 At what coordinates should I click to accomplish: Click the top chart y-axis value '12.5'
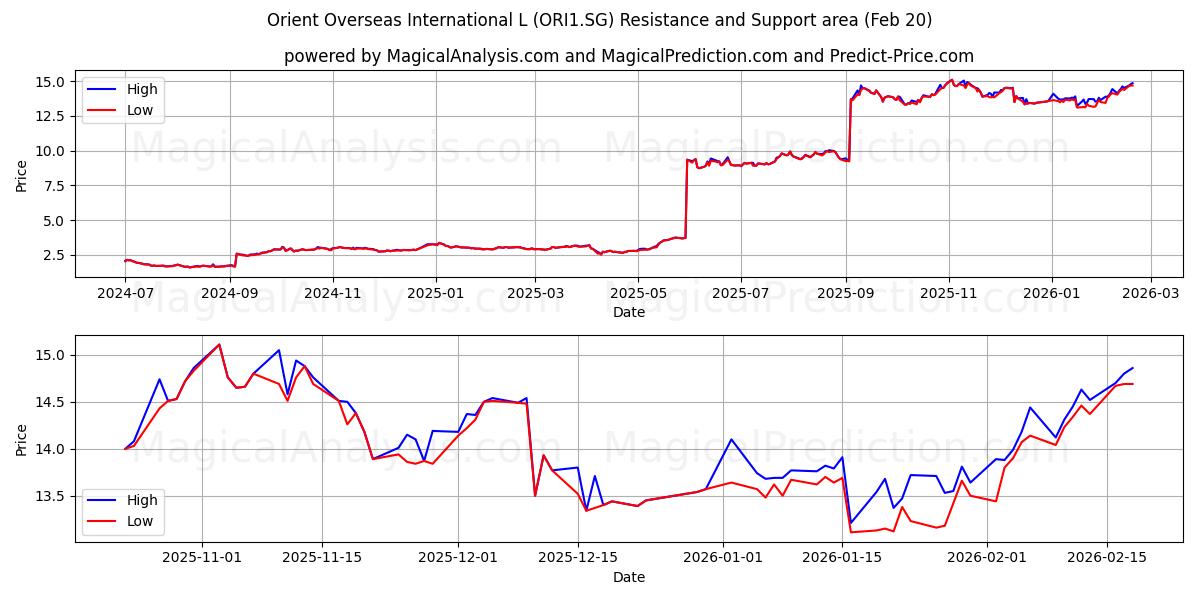pos(52,116)
